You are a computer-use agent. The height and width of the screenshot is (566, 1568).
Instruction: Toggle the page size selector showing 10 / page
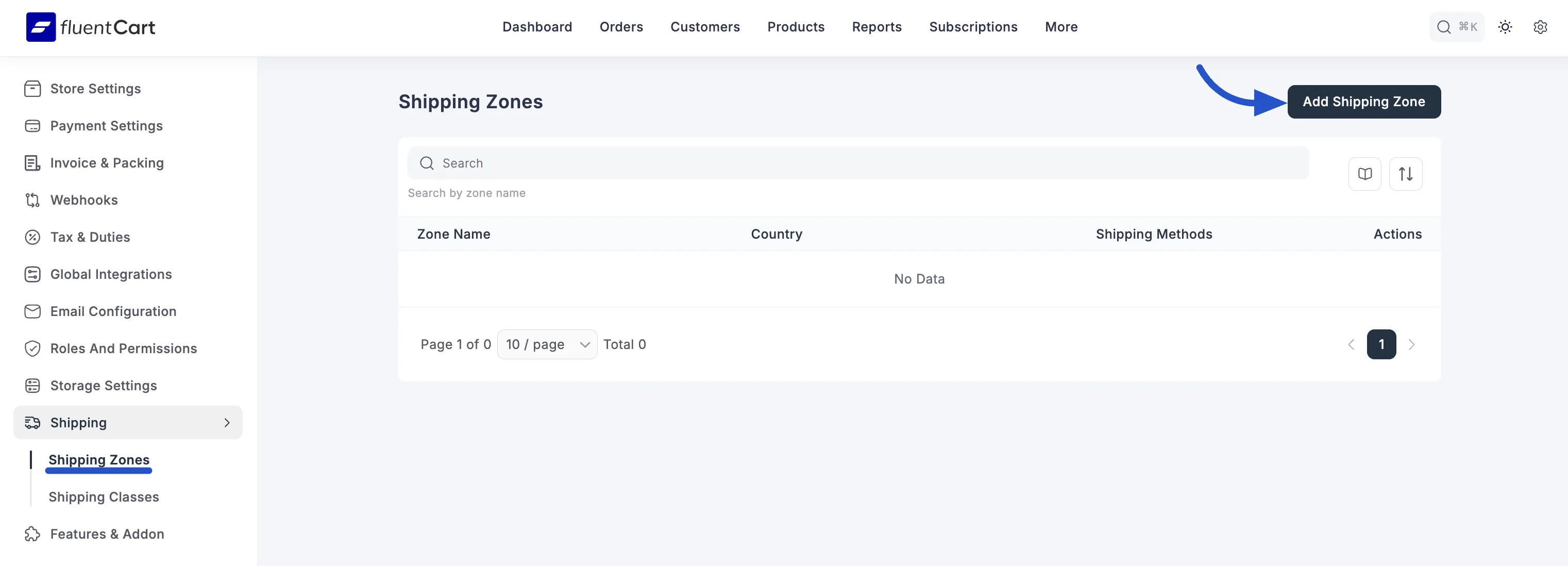[547, 344]
